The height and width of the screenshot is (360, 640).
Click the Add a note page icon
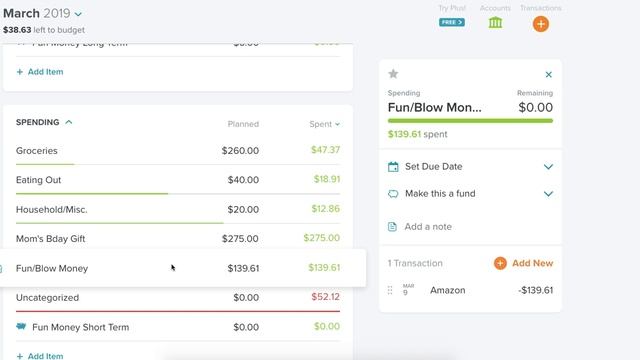click(x=392, y=227)
